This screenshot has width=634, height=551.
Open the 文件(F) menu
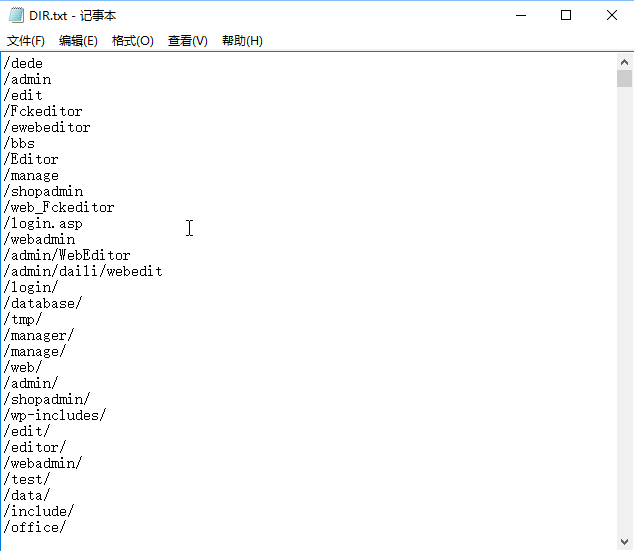26,41
